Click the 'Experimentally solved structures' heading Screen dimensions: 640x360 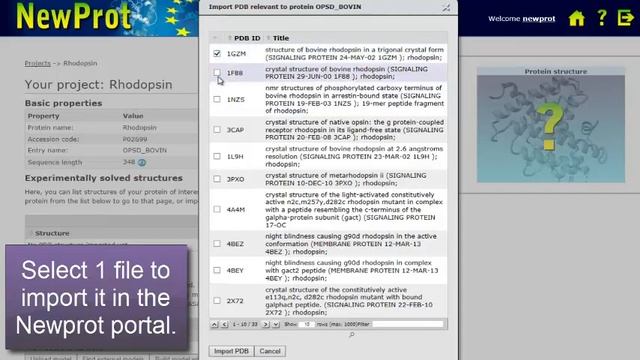[104, 178]
